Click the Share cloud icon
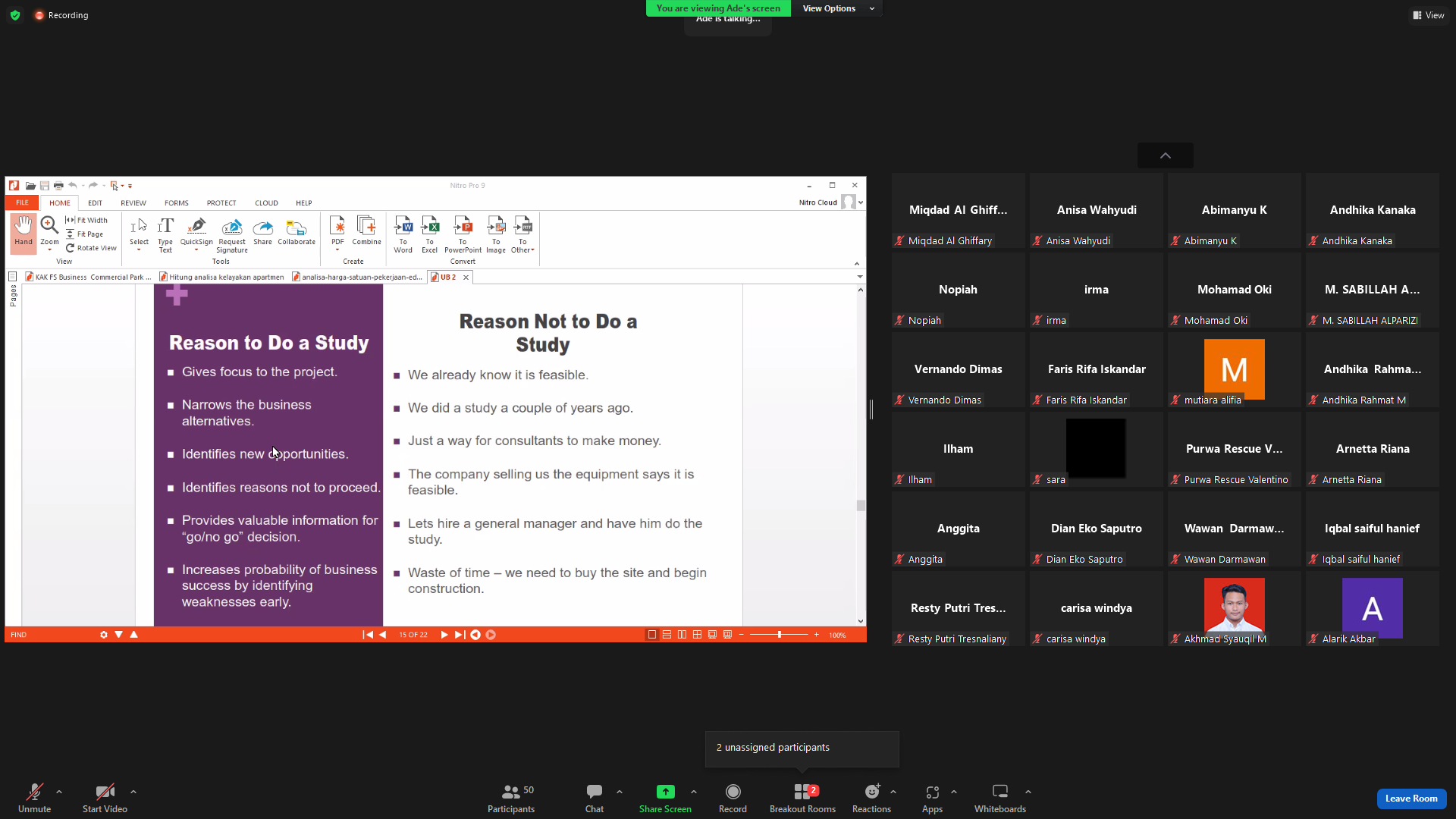Viewport: 1456px width, 819px height. coord(262,231)
